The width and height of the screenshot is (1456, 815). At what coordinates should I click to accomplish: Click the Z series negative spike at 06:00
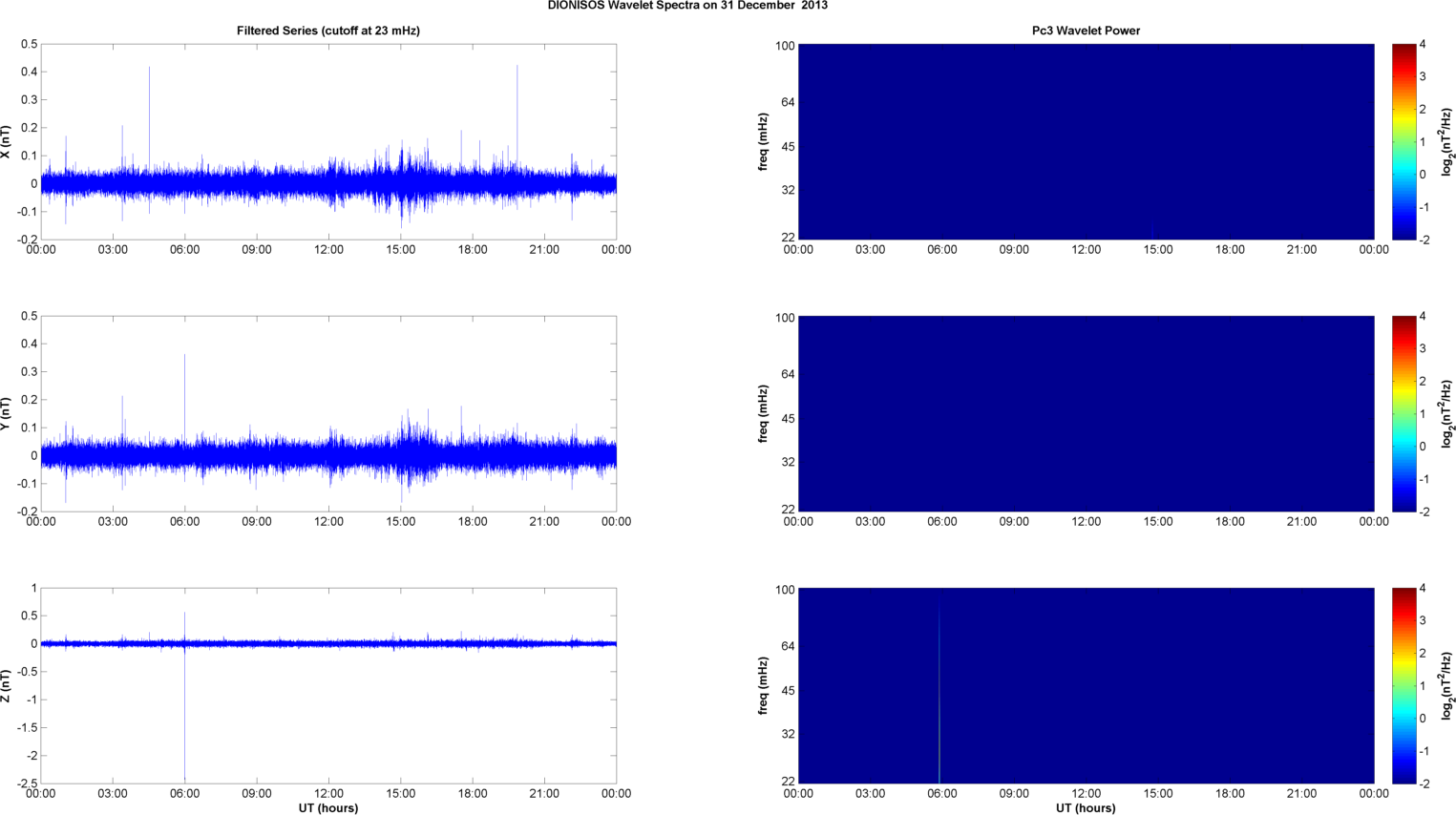click(184, 716)
